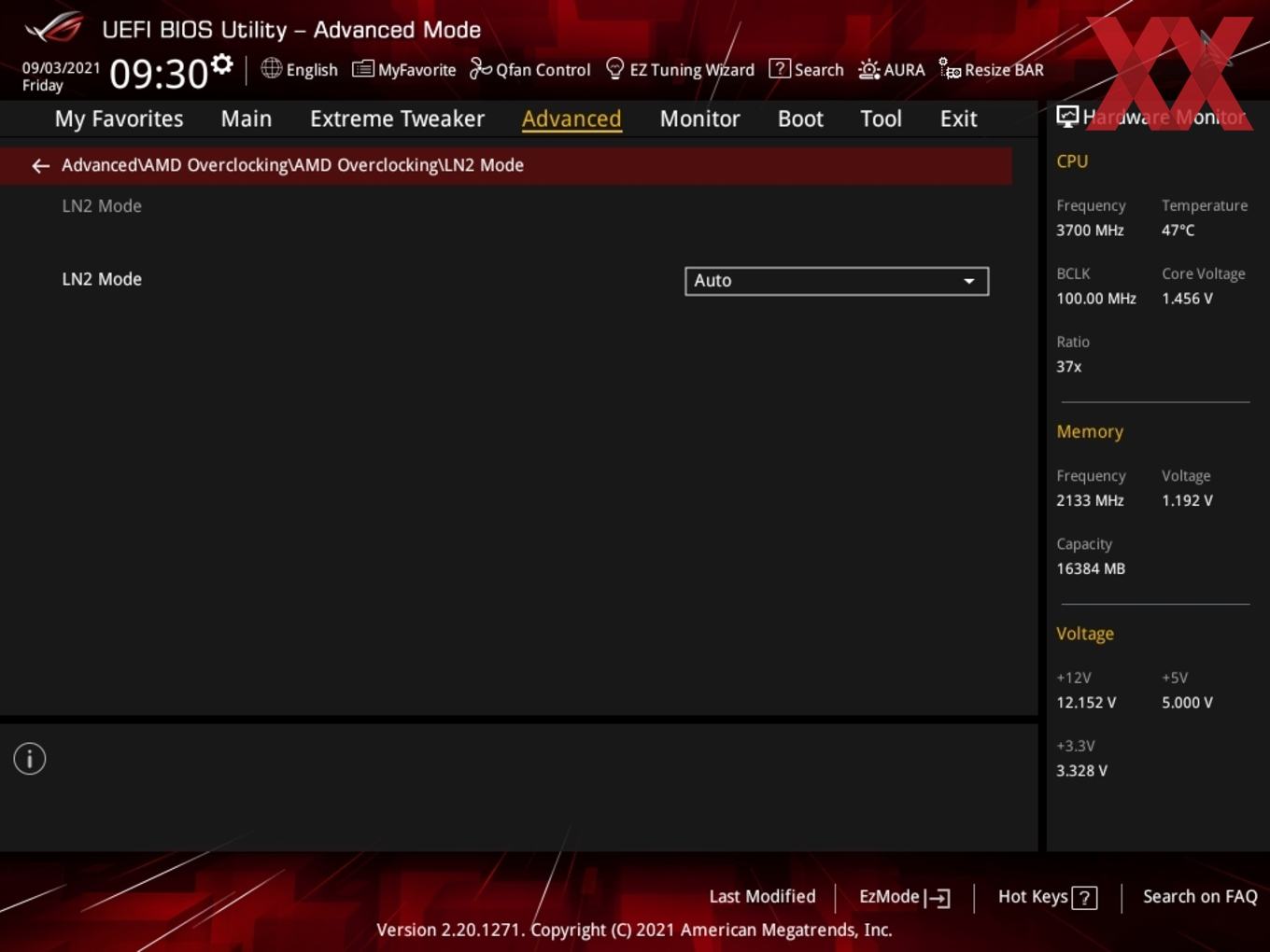Click the CPU section heading

[1072, 161]
